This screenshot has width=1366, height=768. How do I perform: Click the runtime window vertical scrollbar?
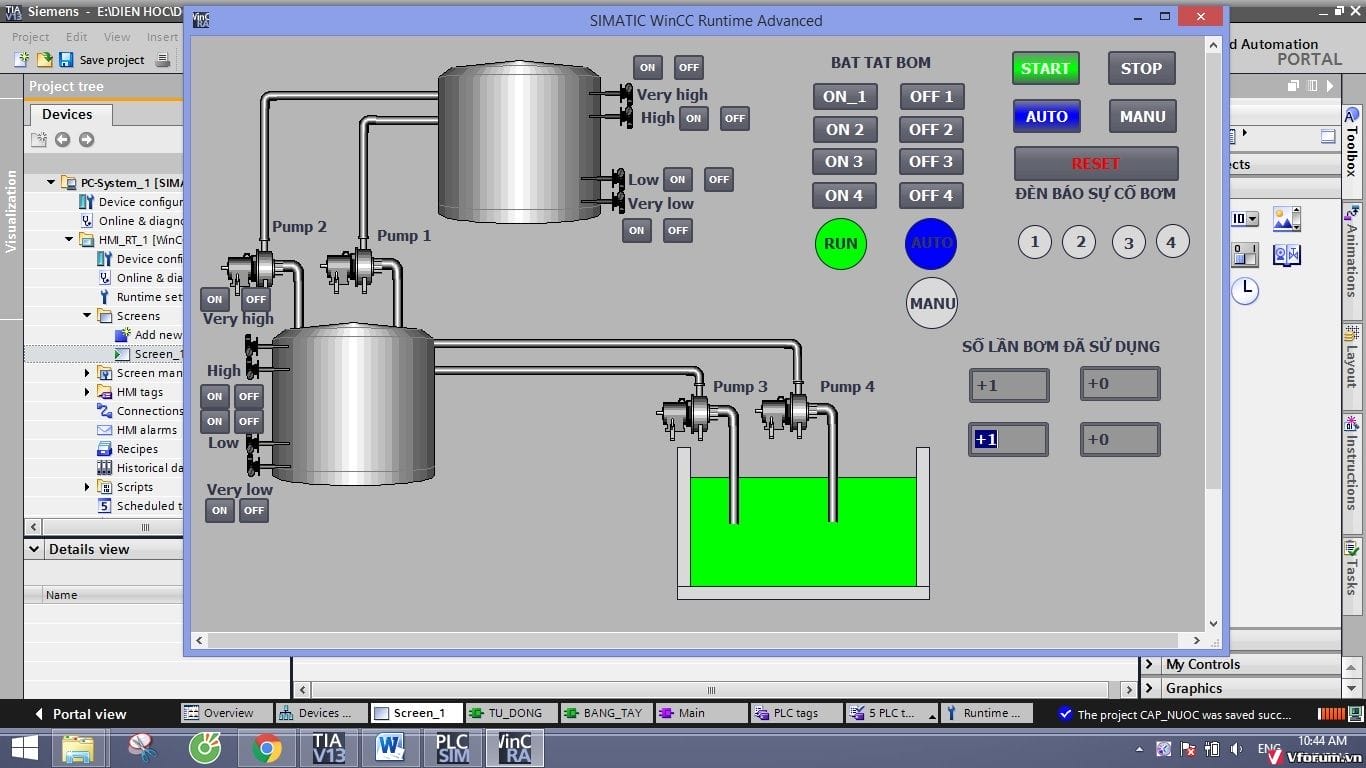coord(1214,332)
